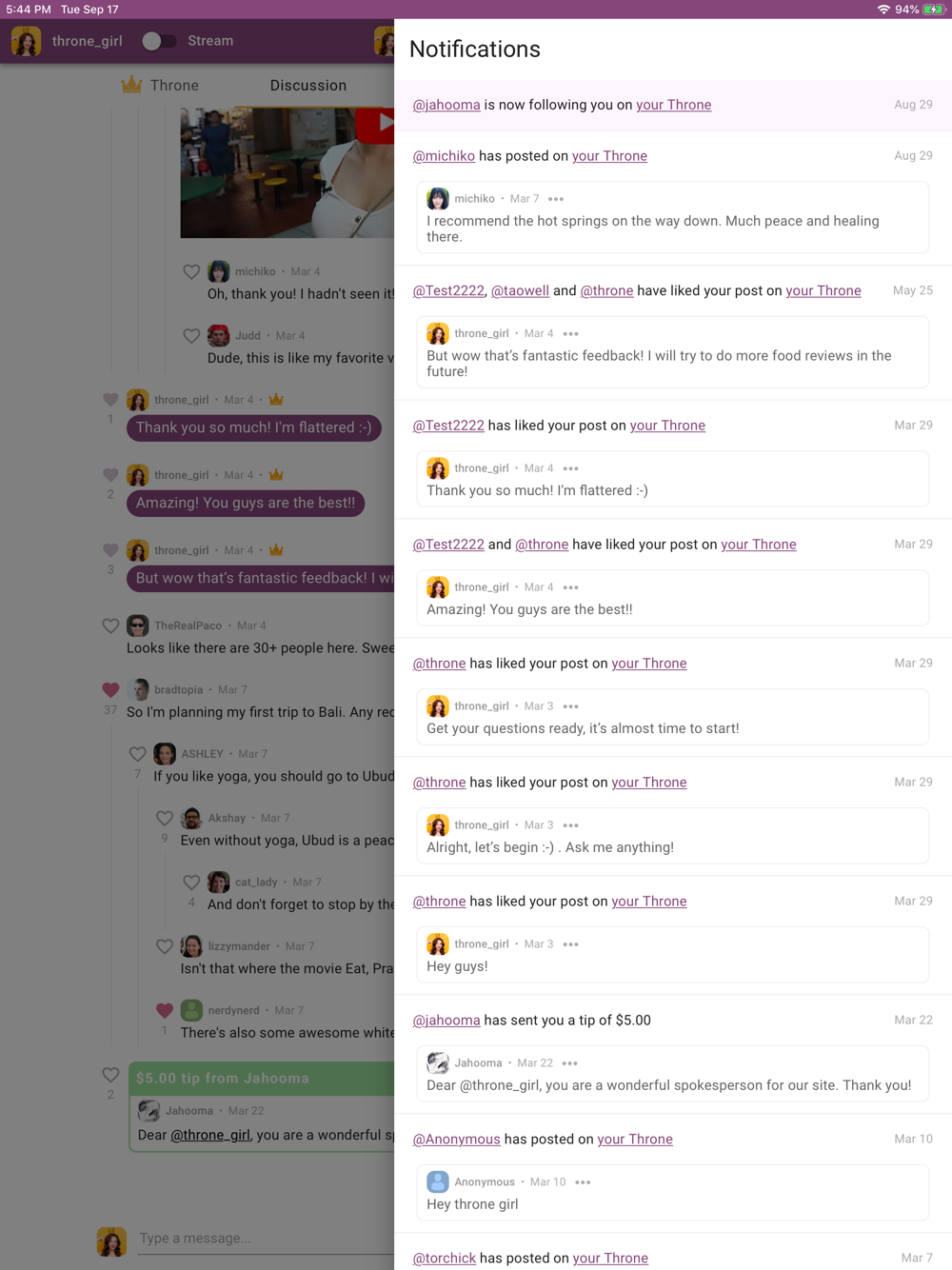Click the crown icon beside Throne tab

point(131,85)
